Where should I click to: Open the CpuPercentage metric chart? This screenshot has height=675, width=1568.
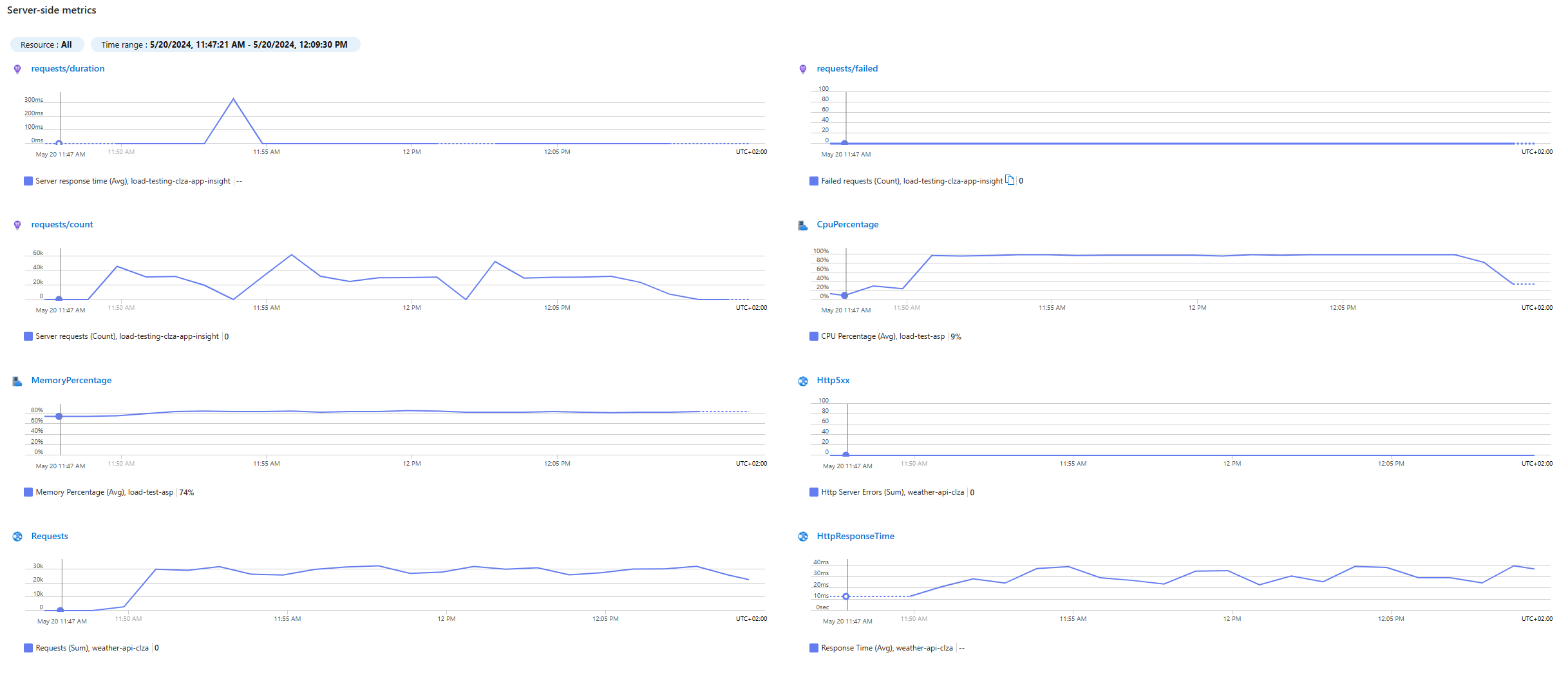click(x=847, y=224)
